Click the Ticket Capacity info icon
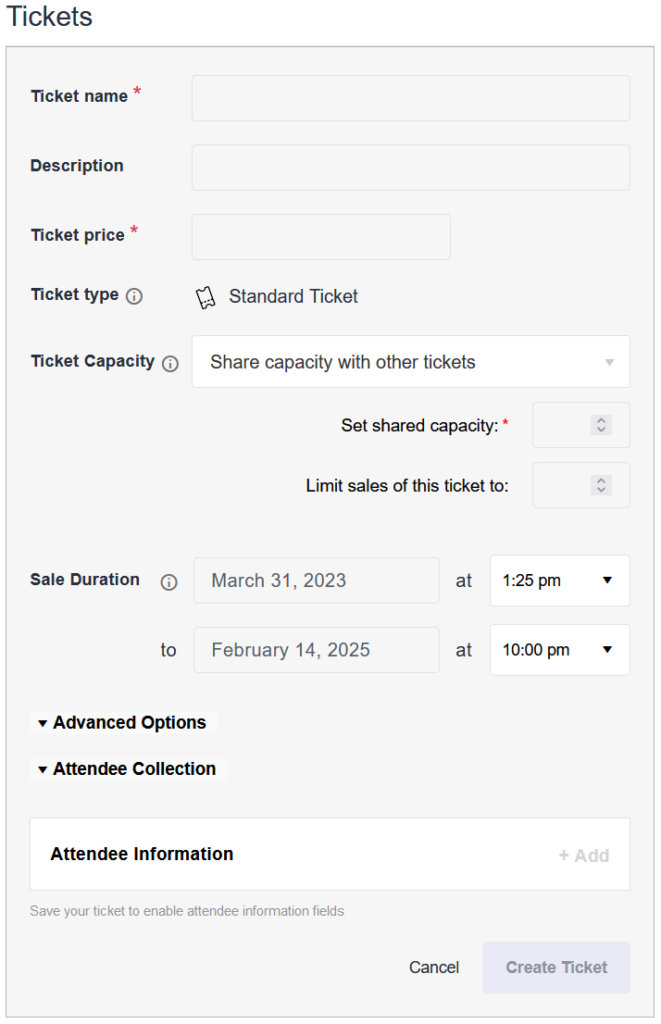 [170, 363]
